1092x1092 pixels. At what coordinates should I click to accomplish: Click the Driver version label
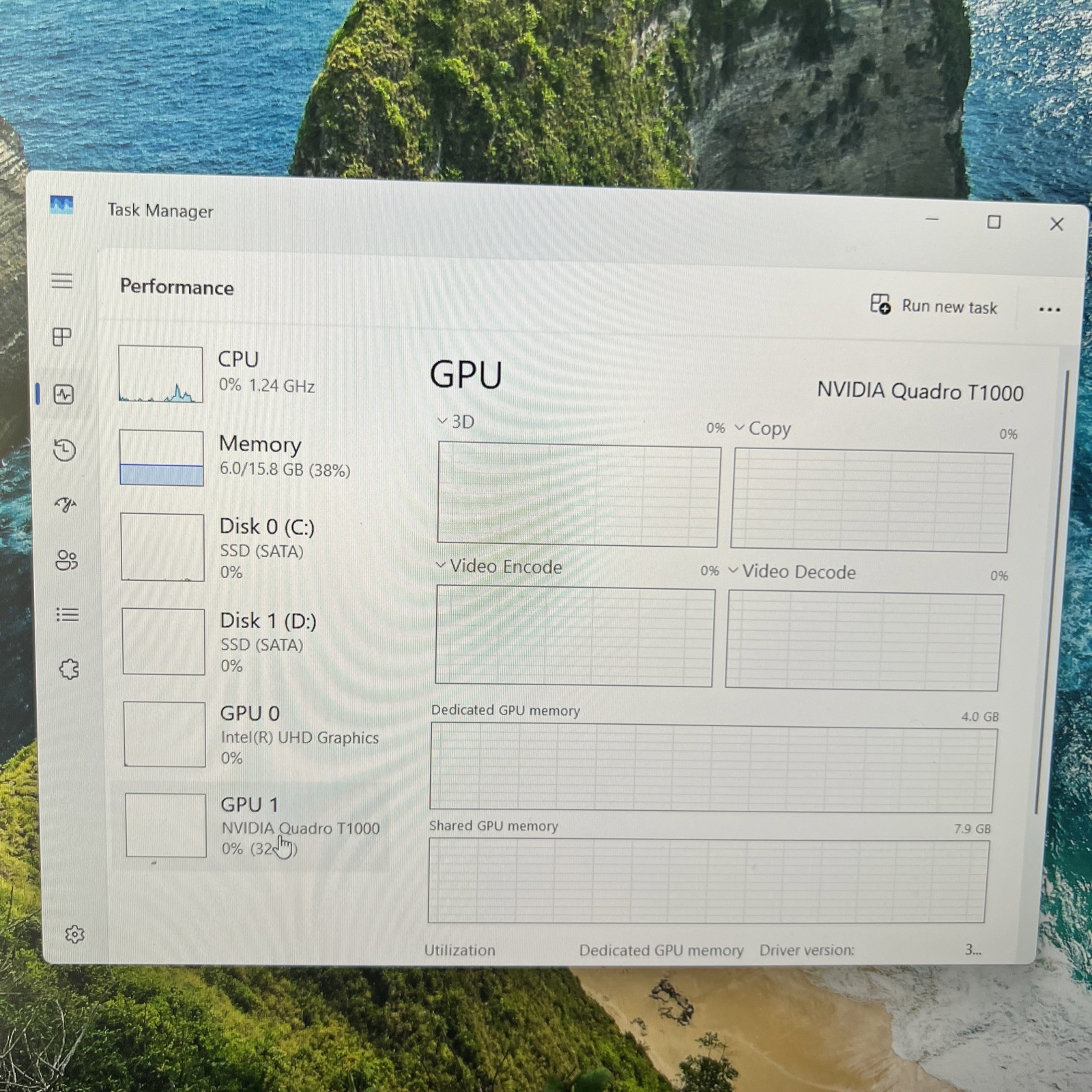coord(807,950)
